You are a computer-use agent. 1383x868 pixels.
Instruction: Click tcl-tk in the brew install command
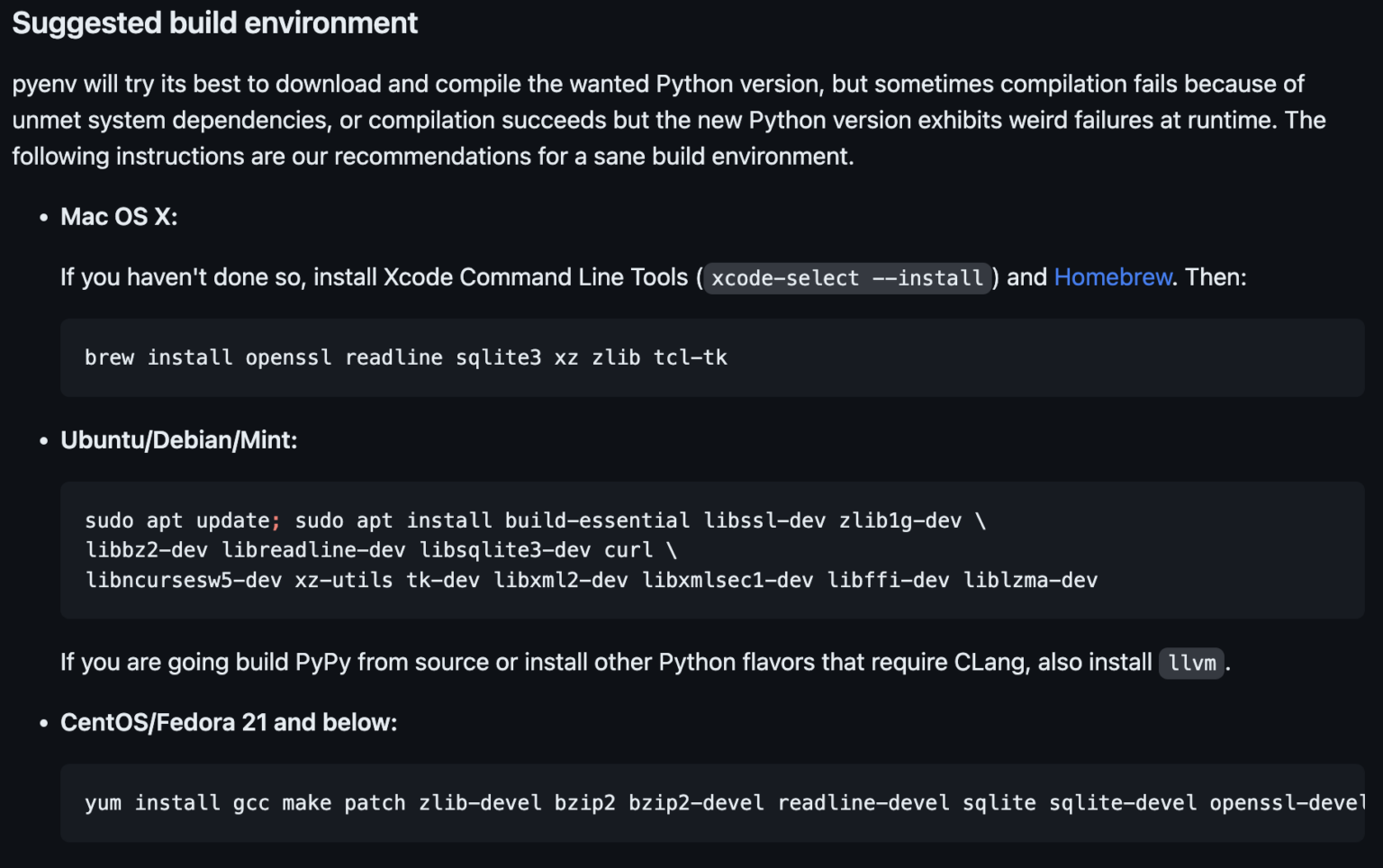click(x=691, y=357)
